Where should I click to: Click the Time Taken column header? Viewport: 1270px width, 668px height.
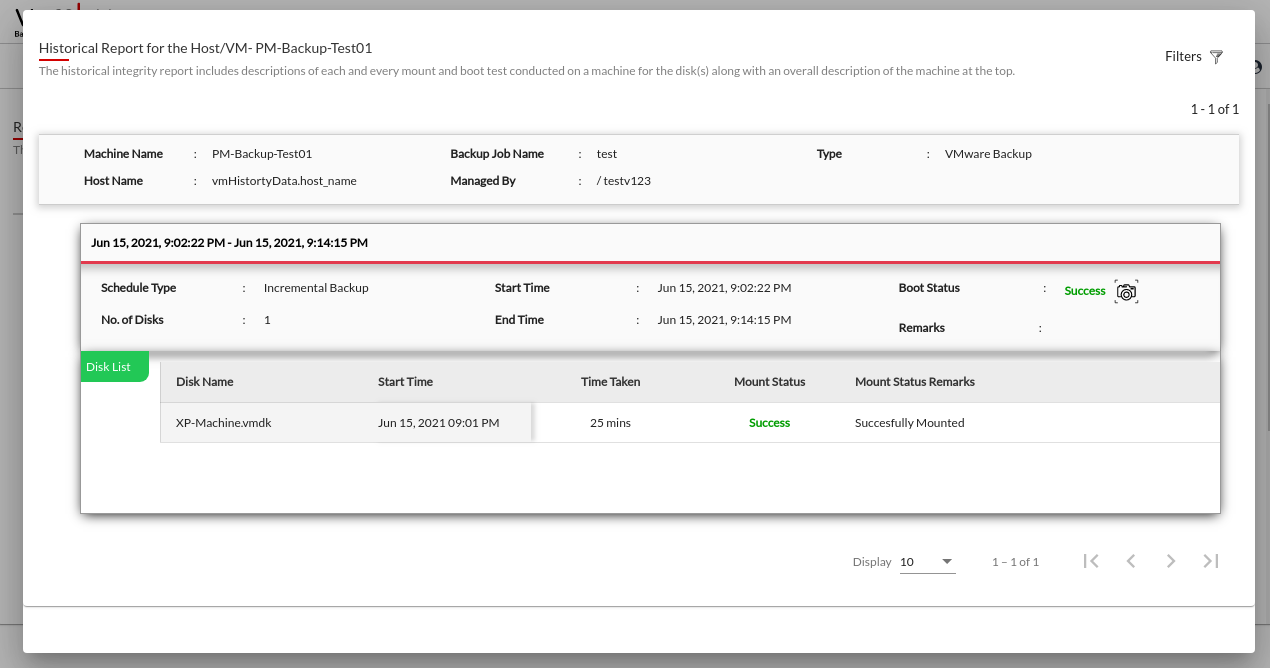coord(610,382)
